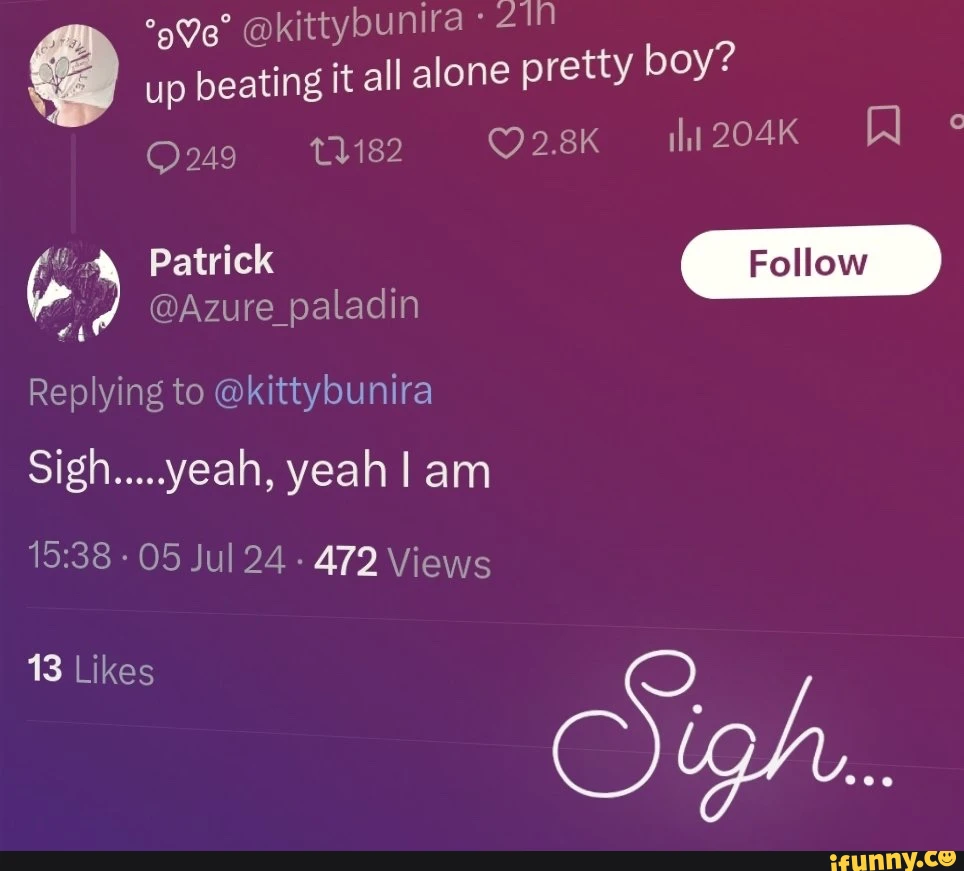The height and width of the screenshot is (871, 964).
Task: Open the @Azure_paladin handle
Action: (x=284, y=305)
